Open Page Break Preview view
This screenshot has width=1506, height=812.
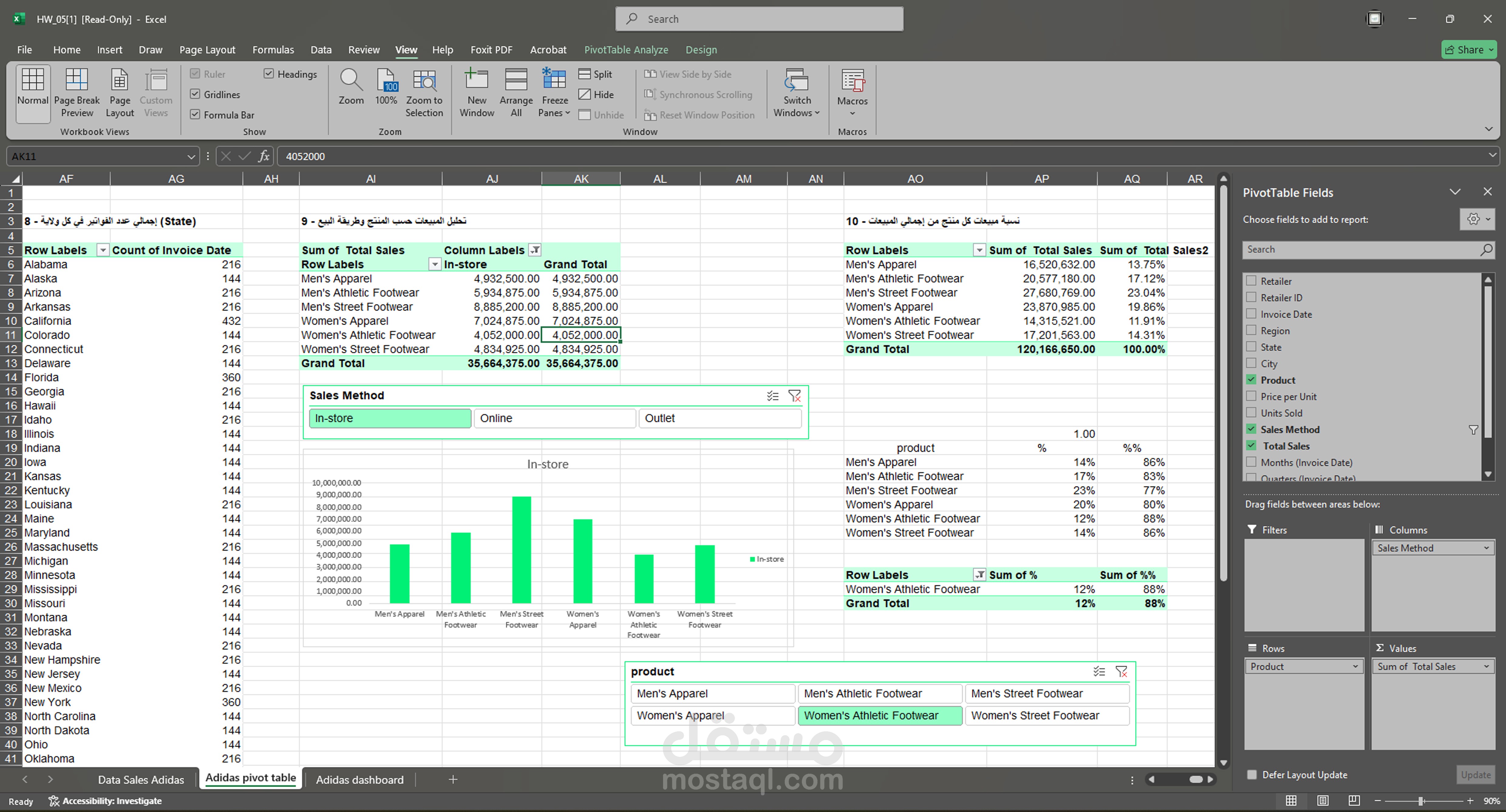(x=76, y=92)
